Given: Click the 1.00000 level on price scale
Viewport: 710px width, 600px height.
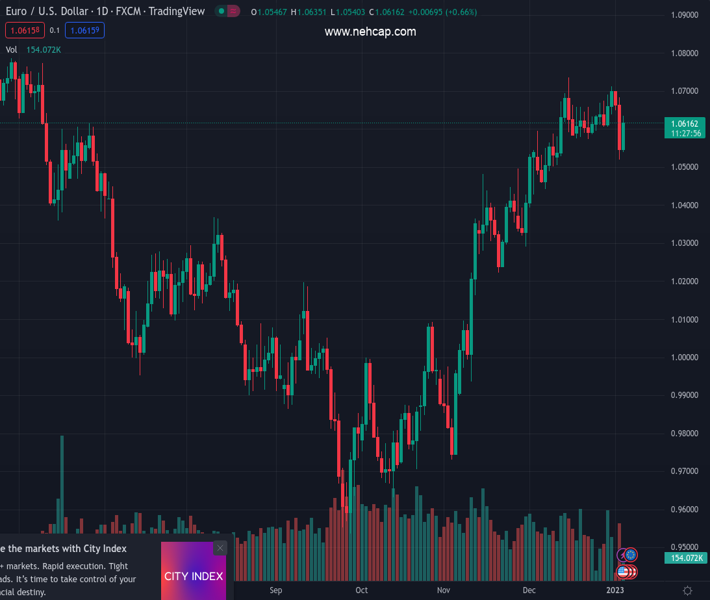Looking at the screenshot, I should point(685,357).
